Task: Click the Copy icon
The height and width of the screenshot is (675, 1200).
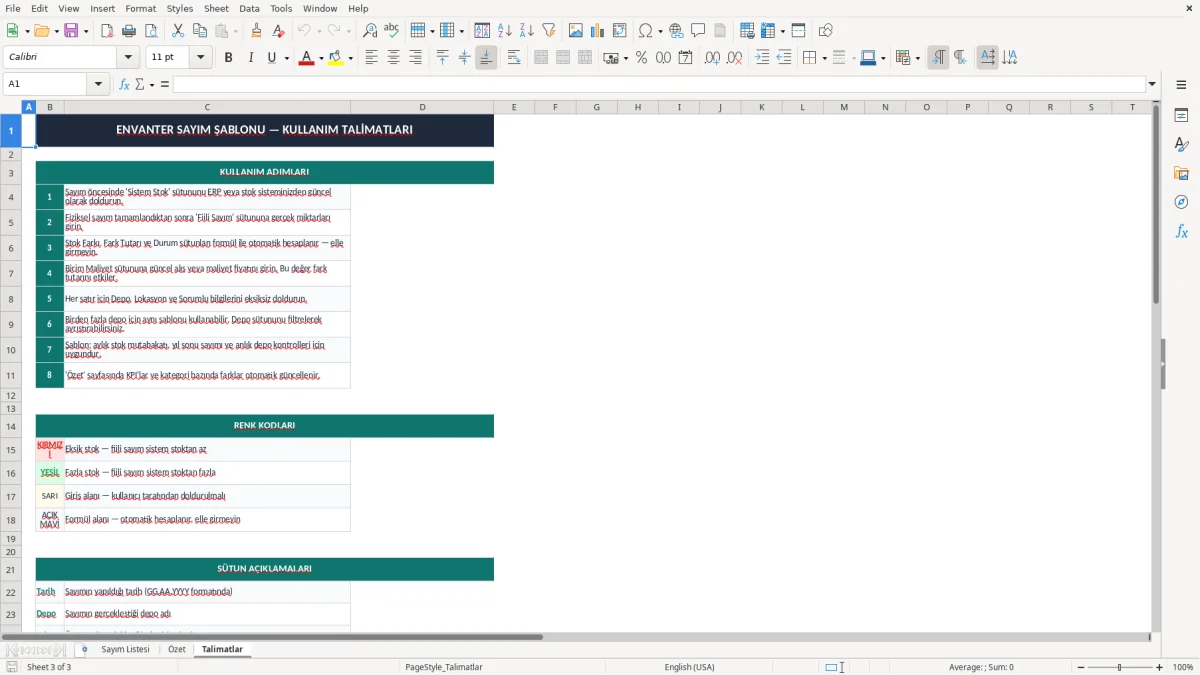Action: (x=200, y=31)
